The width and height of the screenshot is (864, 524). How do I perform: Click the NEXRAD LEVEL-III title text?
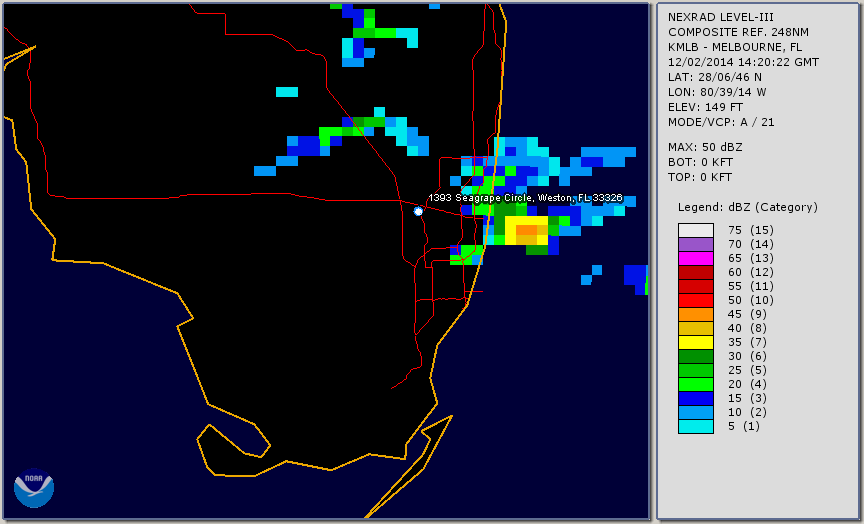(721, 17)
